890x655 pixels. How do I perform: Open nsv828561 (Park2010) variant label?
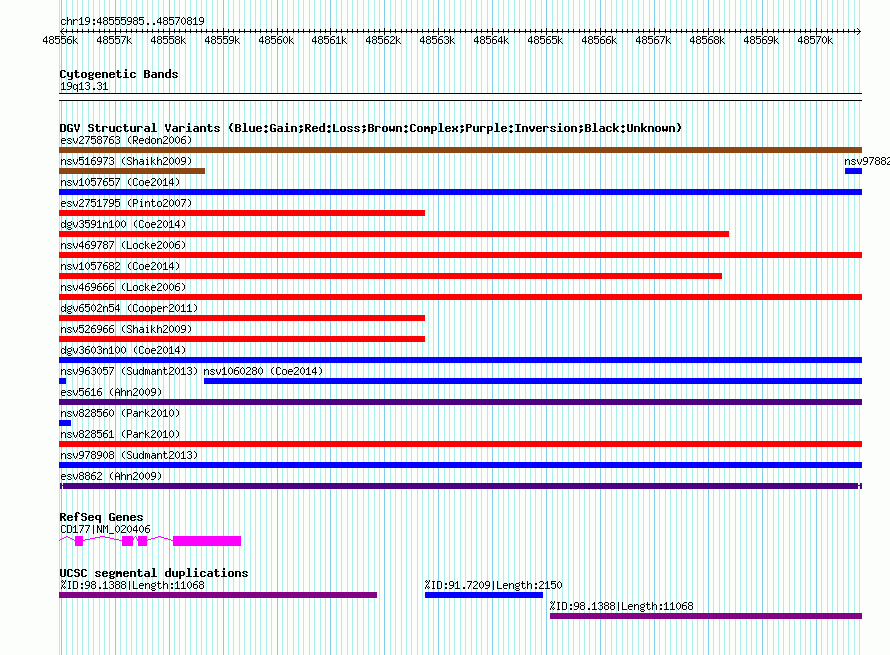[x=120, y=434]
